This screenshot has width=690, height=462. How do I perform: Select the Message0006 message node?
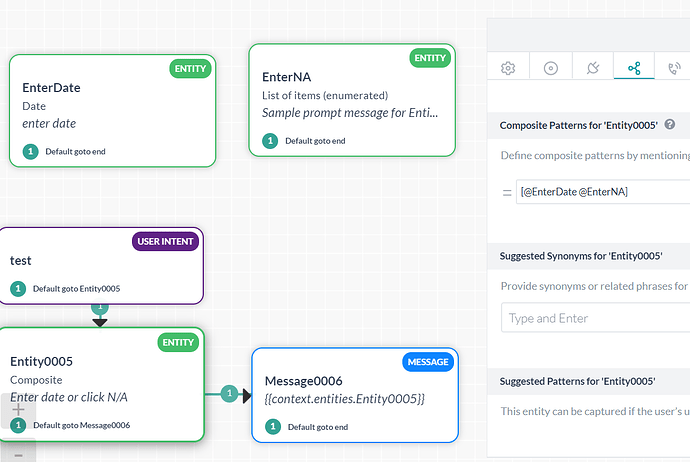tap(354, 385)
